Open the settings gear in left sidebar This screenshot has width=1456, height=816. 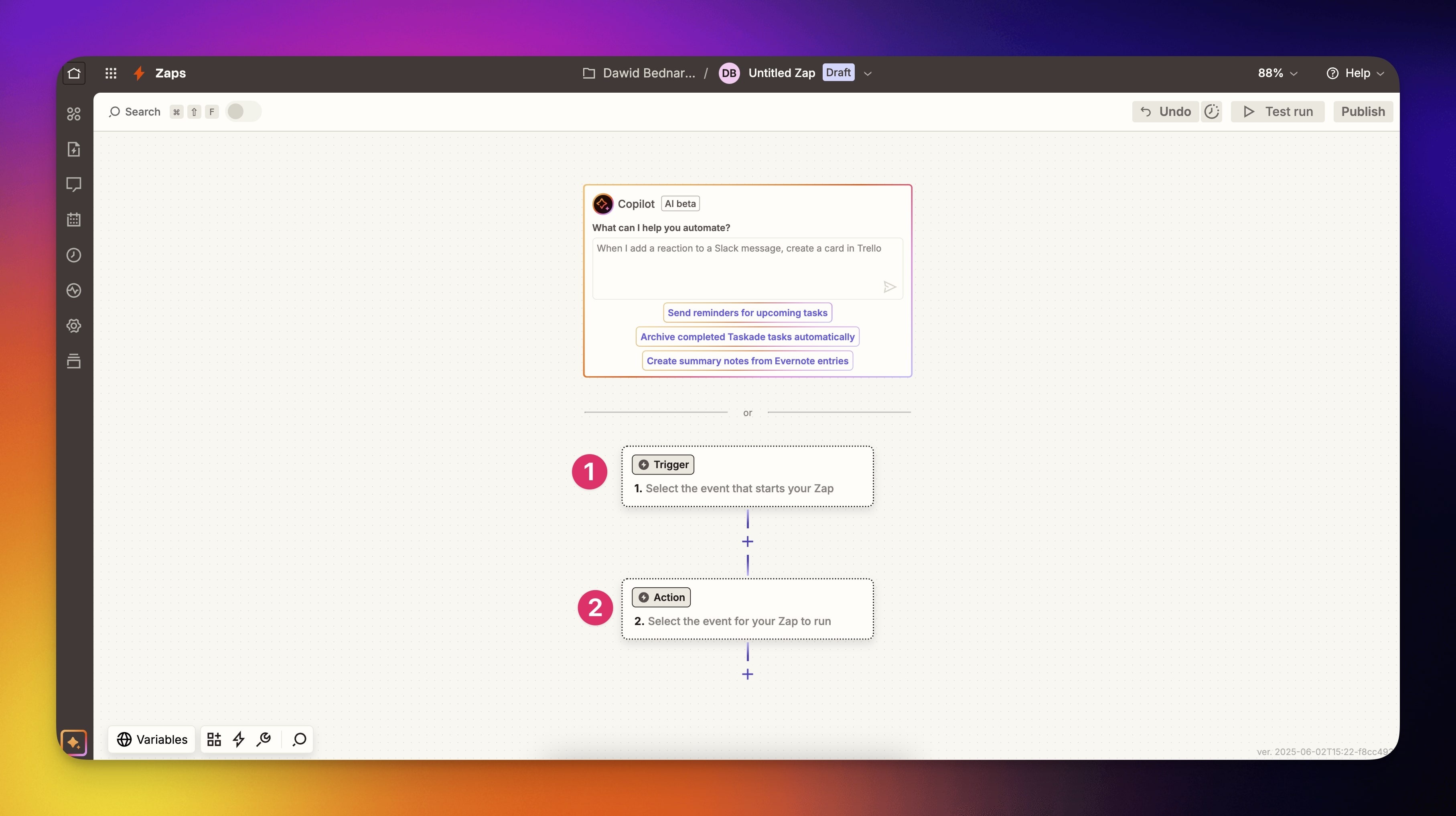coord(74,326)
